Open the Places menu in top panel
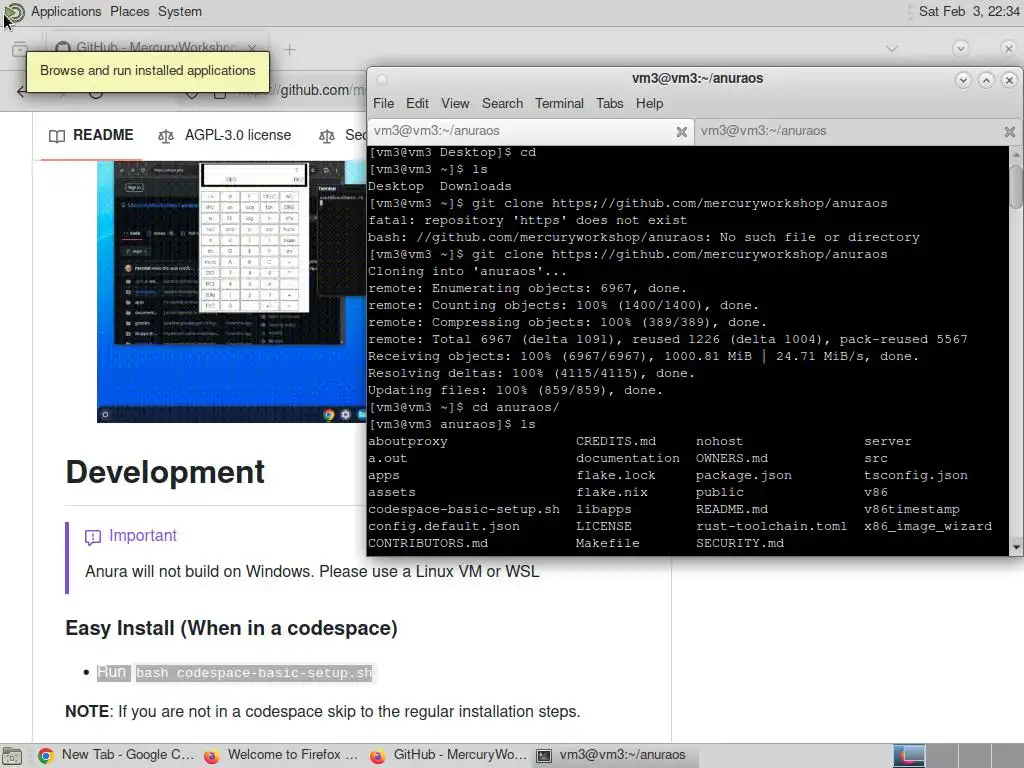The image size is (1024, 768). point(129,11)
